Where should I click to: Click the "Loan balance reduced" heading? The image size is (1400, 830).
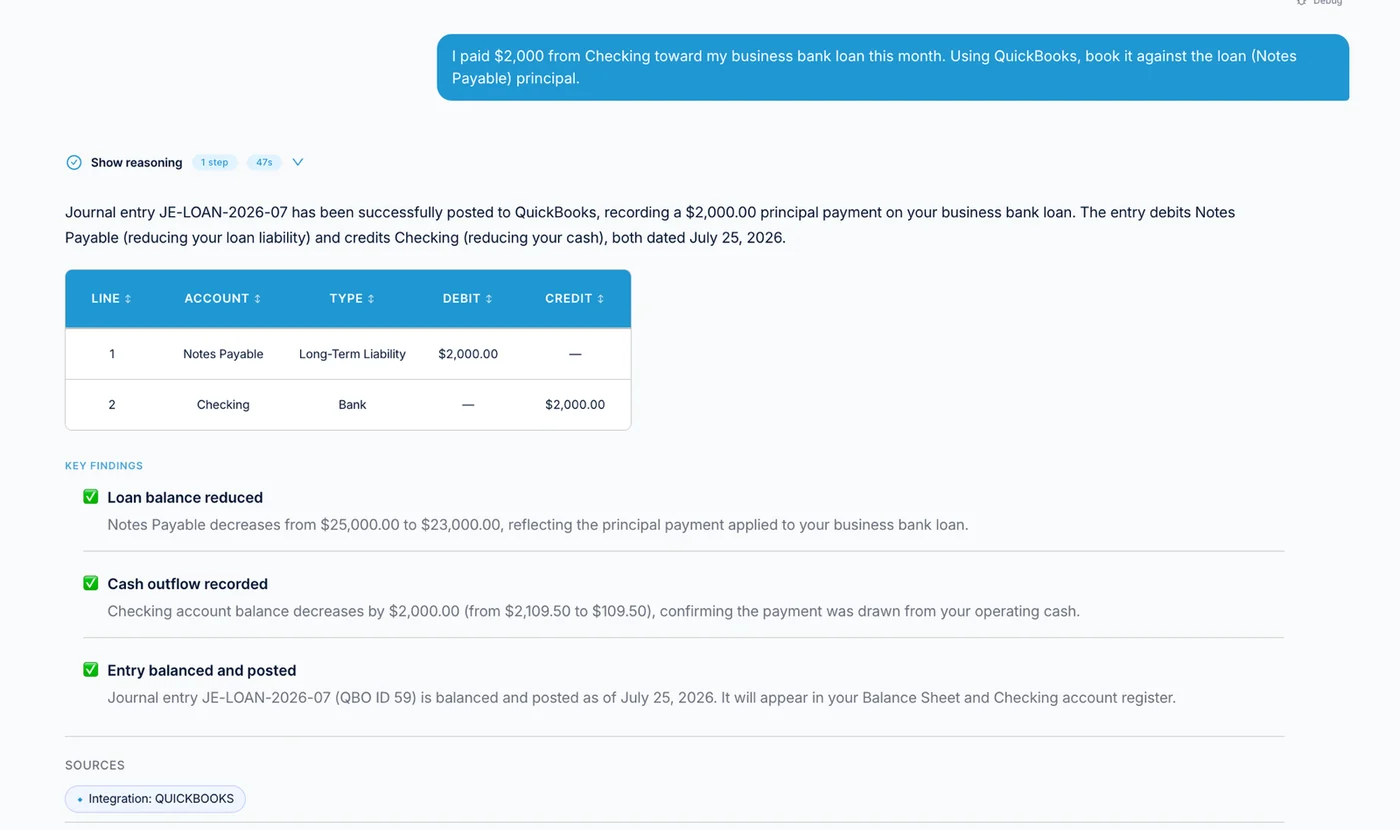coord(185,497)
